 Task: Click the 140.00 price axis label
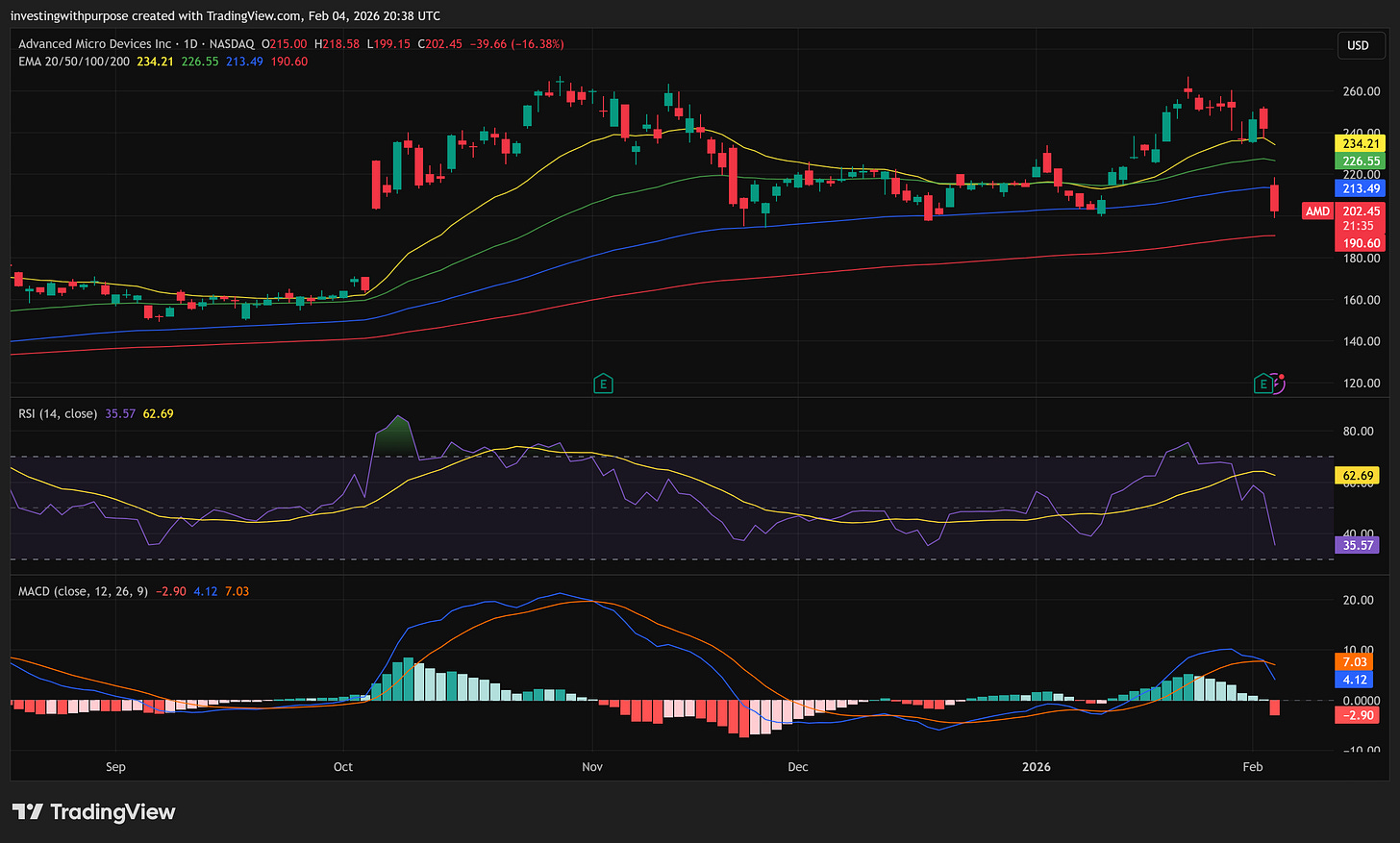pos(1362,341)
